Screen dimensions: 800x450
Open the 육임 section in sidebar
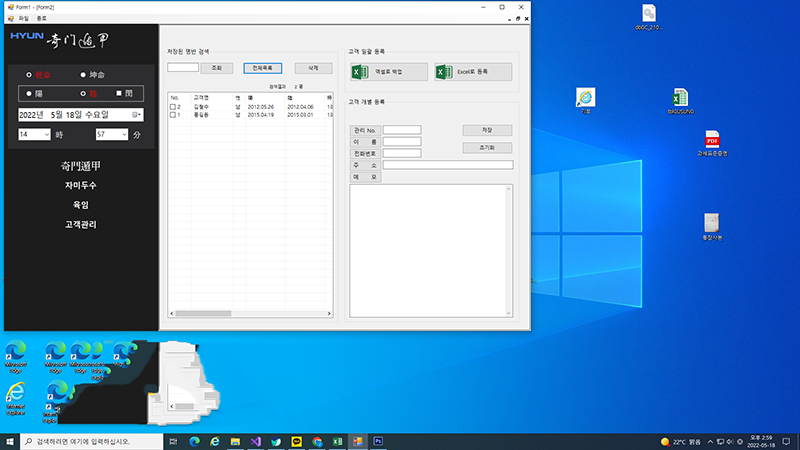(81, 205)
